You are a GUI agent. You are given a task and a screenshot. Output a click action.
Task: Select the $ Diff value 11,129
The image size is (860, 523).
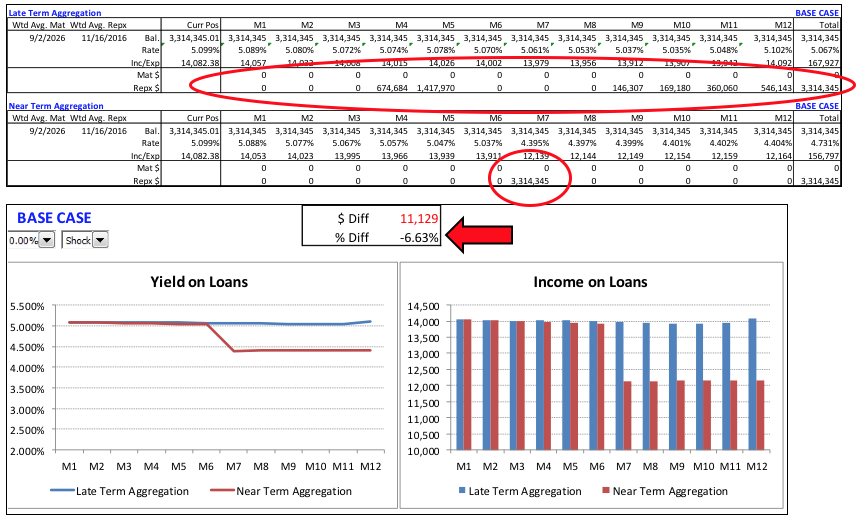click(x=419, y=219)
